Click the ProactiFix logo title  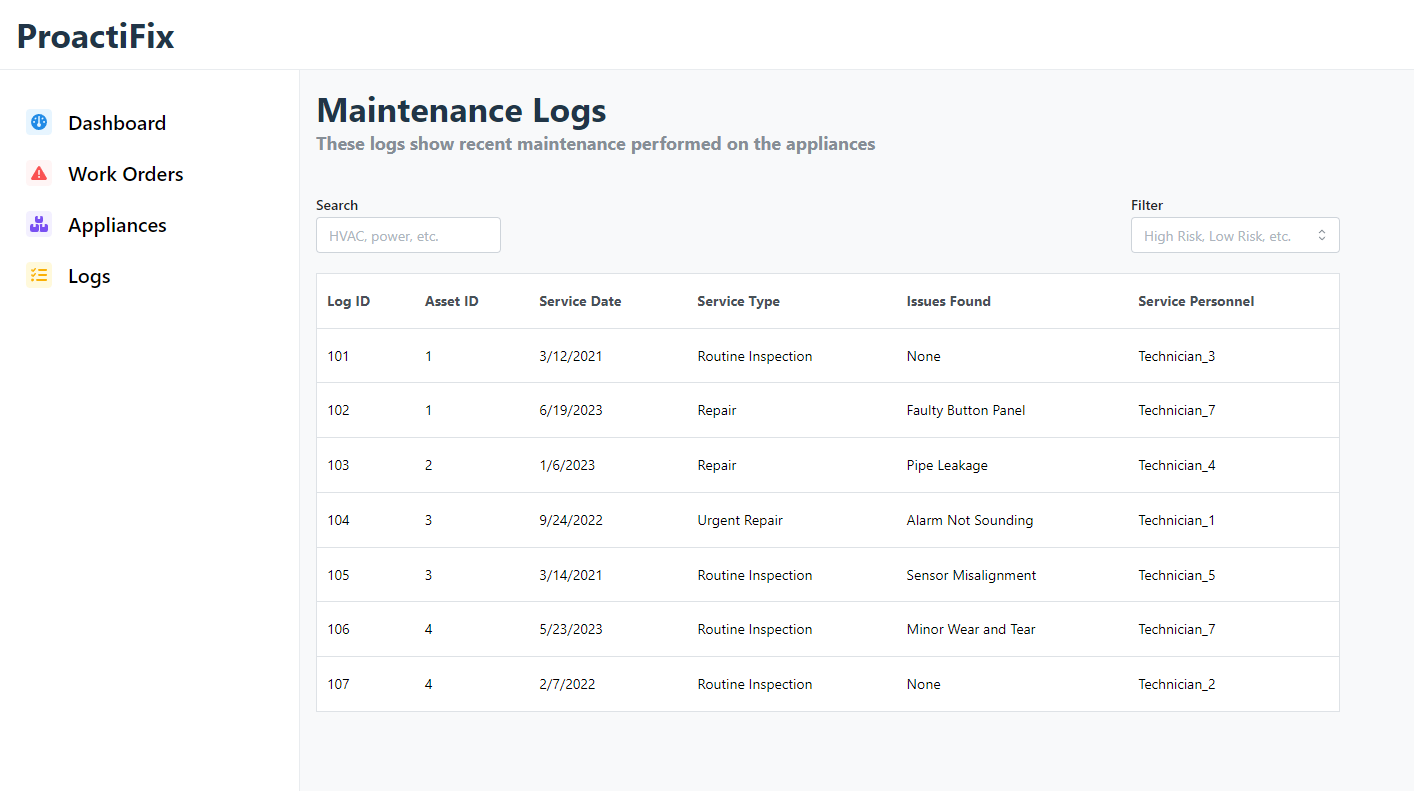[x=96, y=36]
